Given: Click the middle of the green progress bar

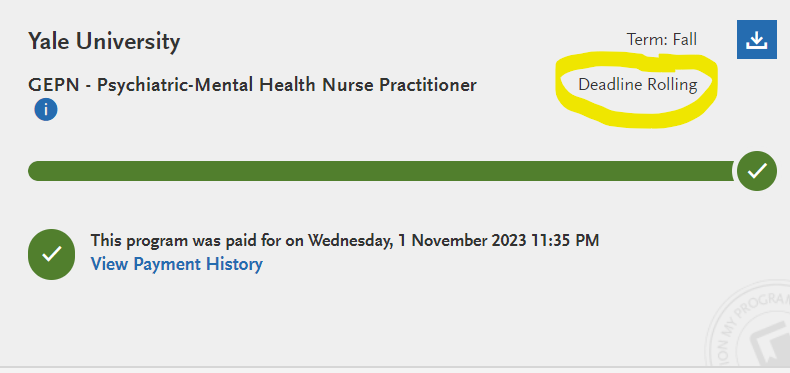Looking at the screenshot, I should tap(381, 171).
